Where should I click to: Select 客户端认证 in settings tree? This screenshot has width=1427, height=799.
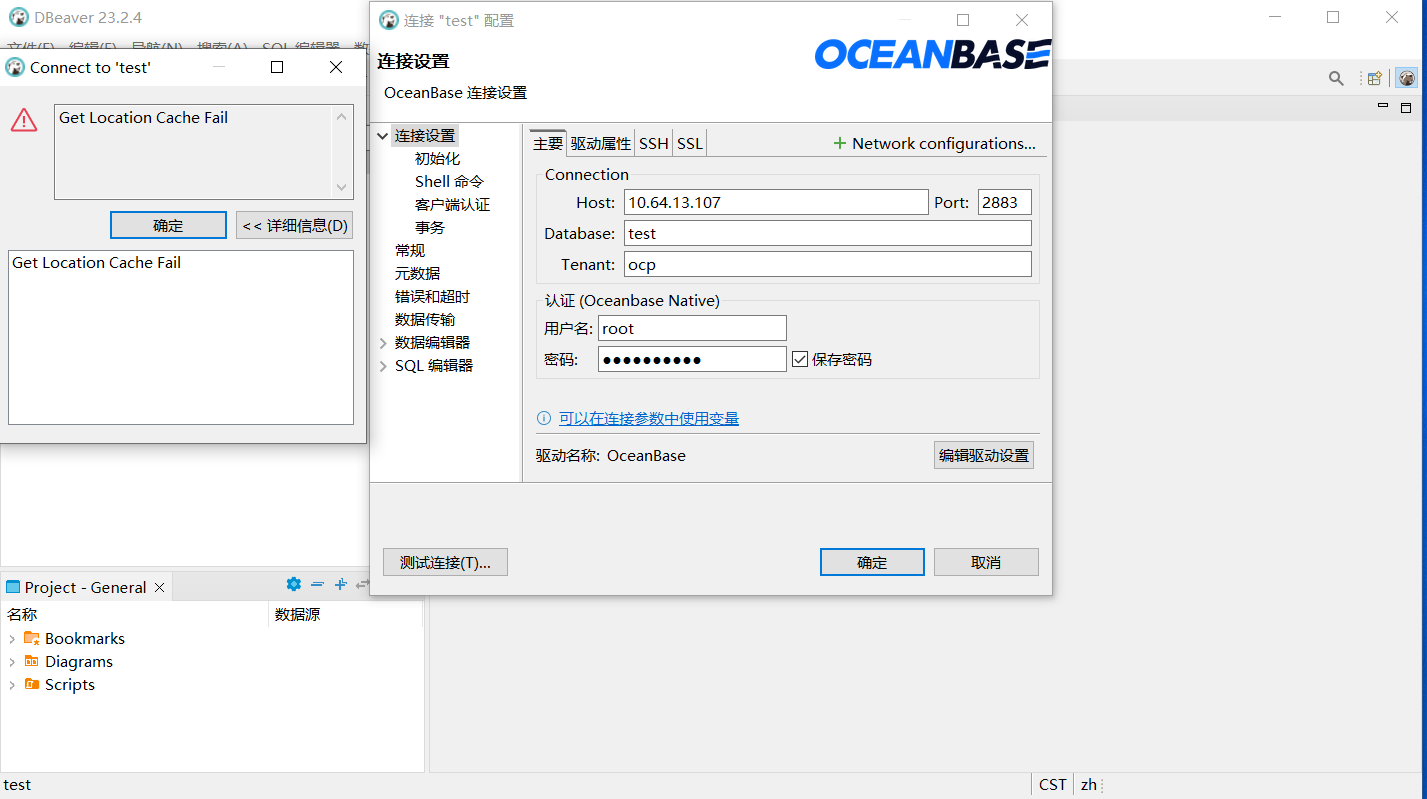[x=452, y=204]
